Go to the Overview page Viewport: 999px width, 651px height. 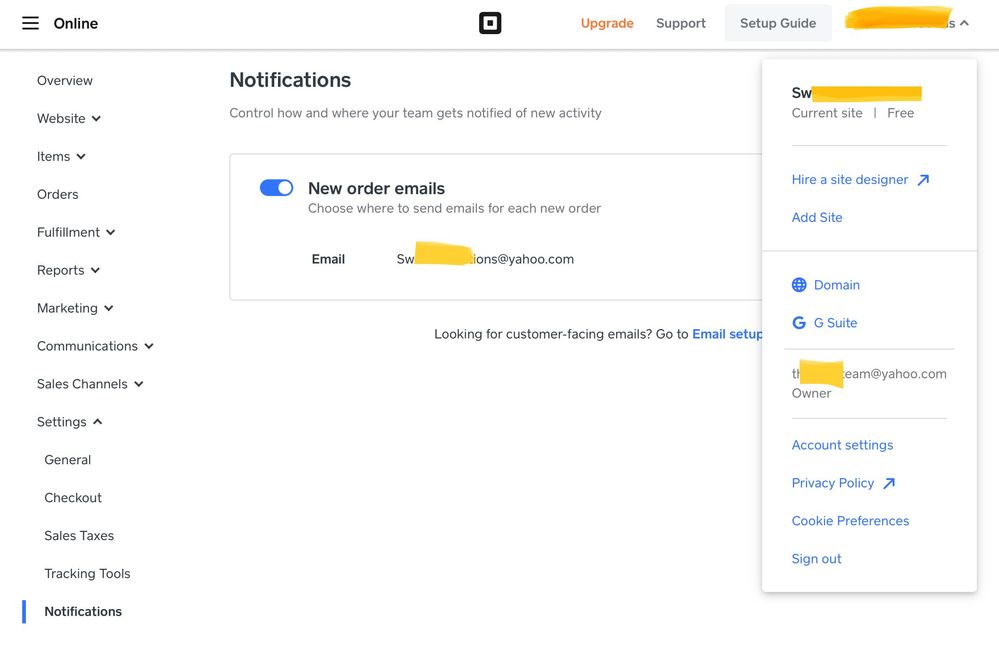pyautogui.click(x=65, y=80)
